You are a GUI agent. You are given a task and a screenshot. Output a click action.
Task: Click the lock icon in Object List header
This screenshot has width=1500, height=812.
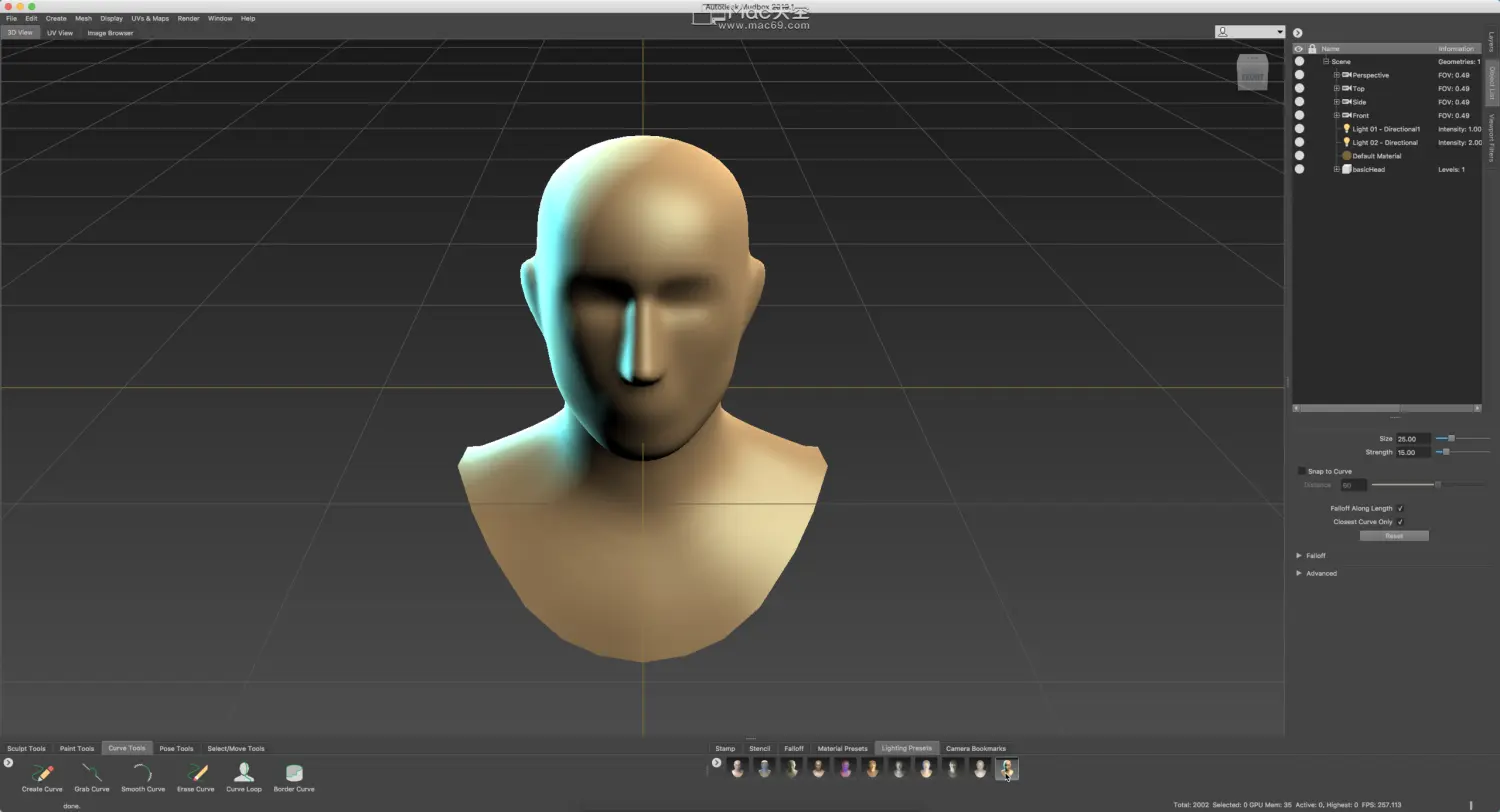[x=1312, y=48]
